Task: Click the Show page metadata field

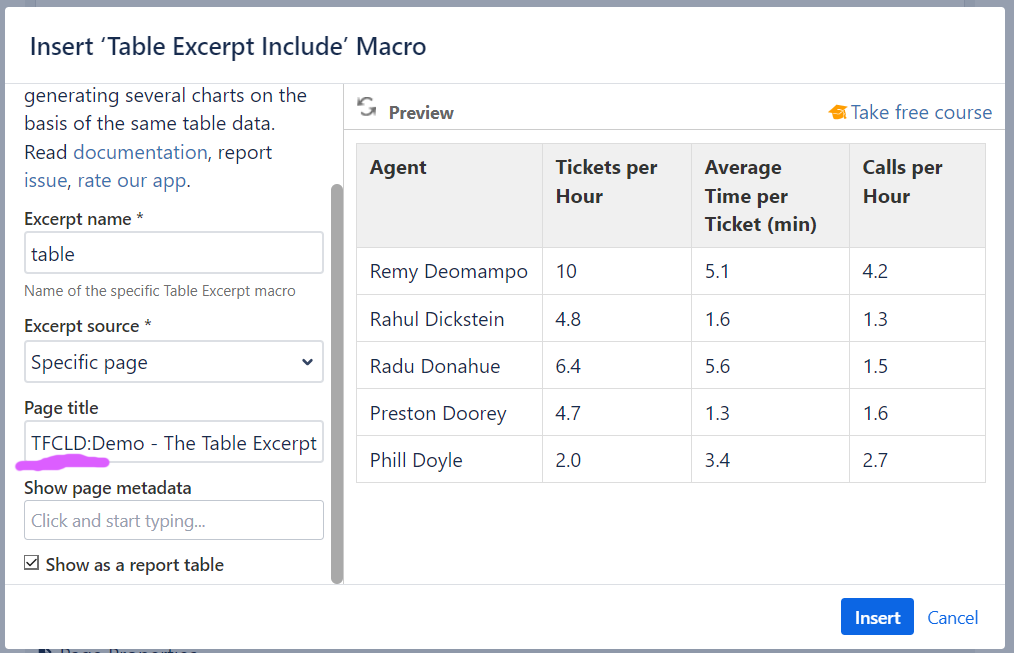Action: tap(174, 520)
